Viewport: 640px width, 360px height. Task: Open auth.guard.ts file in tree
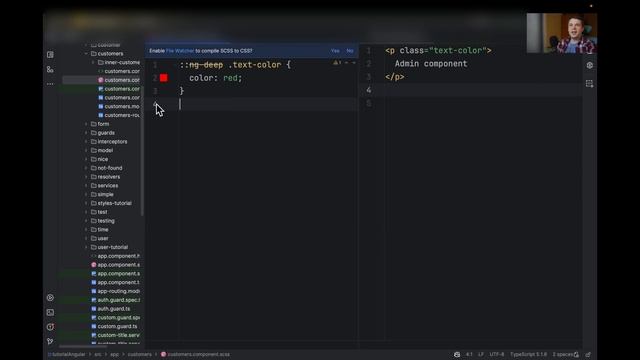click(x=113, y=309)
